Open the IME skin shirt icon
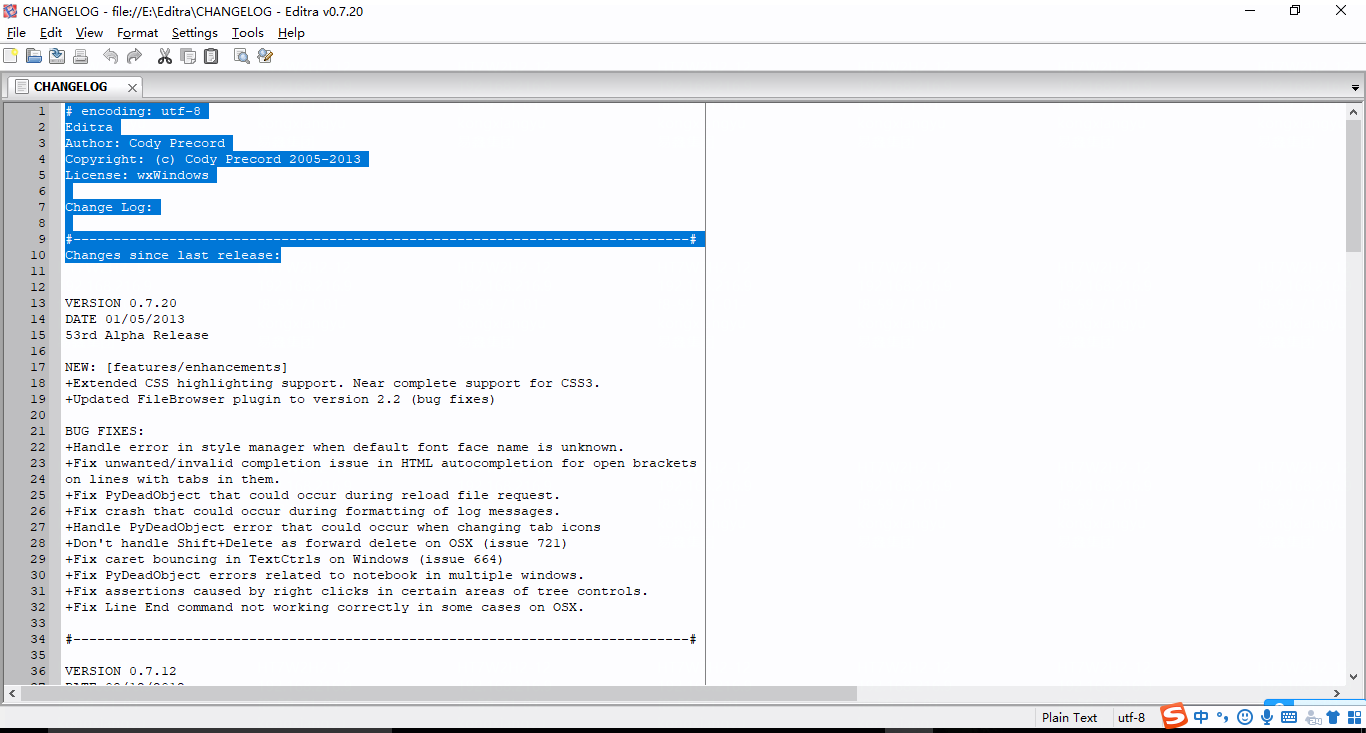1366x733 pixels. click(x=1333, y=717)
